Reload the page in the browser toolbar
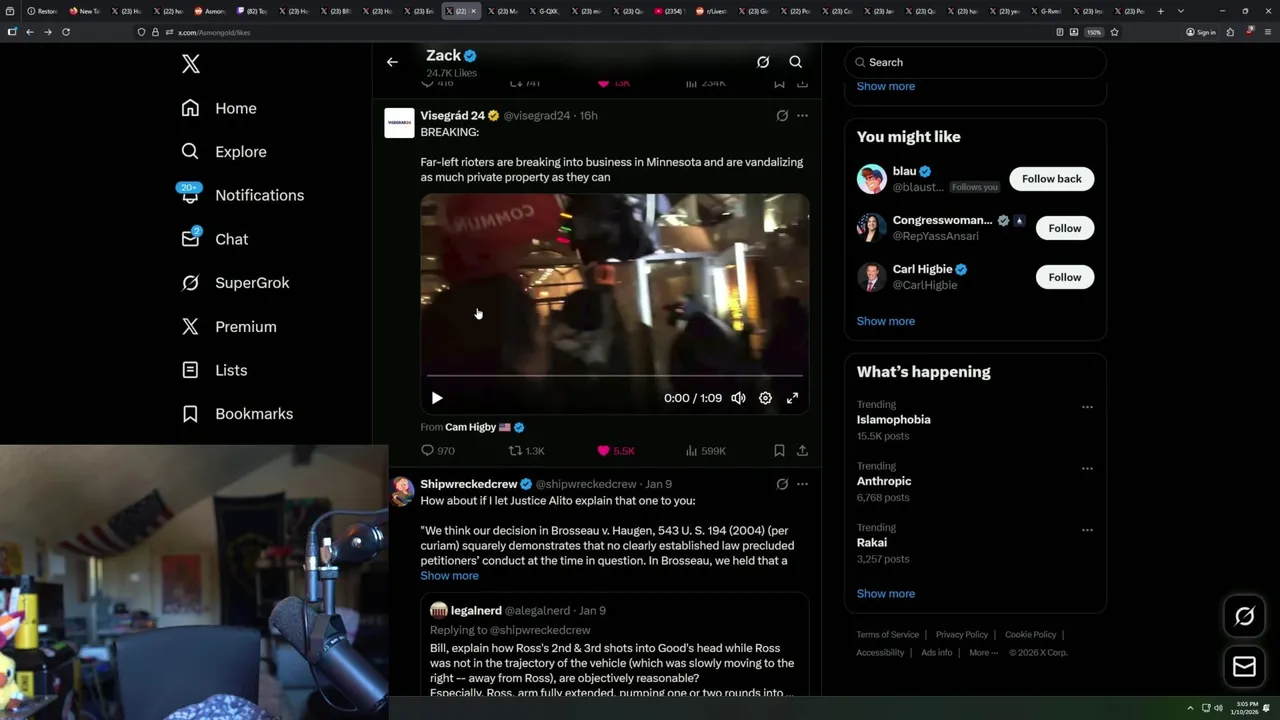Screen dimensions: 1280x720 click(x=66, y=32)
